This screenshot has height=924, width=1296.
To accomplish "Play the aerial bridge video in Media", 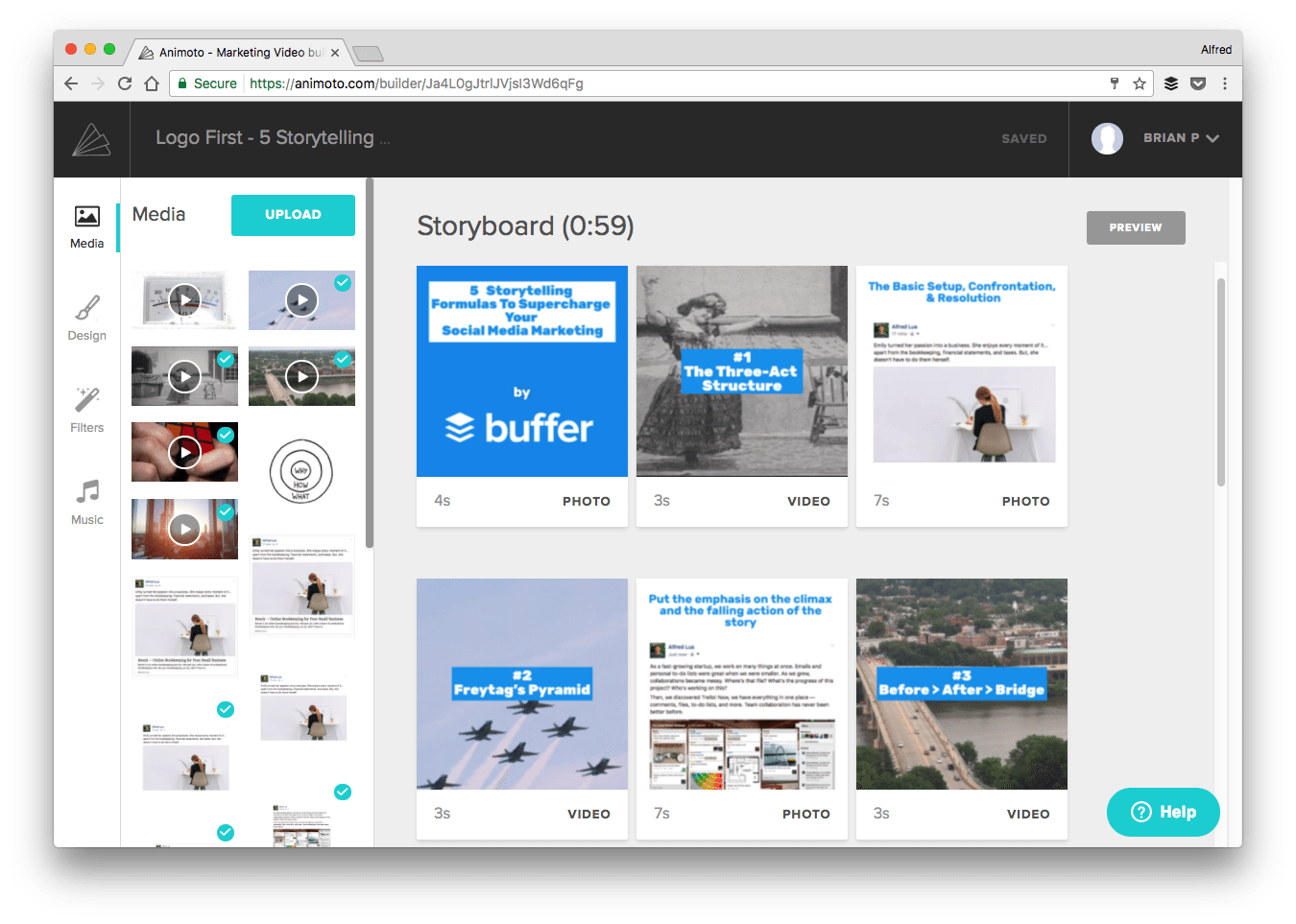I will (x=301, y=376).
